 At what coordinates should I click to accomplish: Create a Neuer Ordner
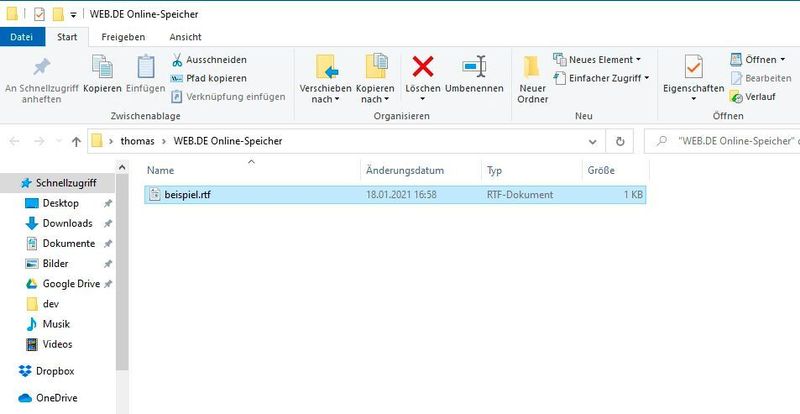tap(532, 80)
